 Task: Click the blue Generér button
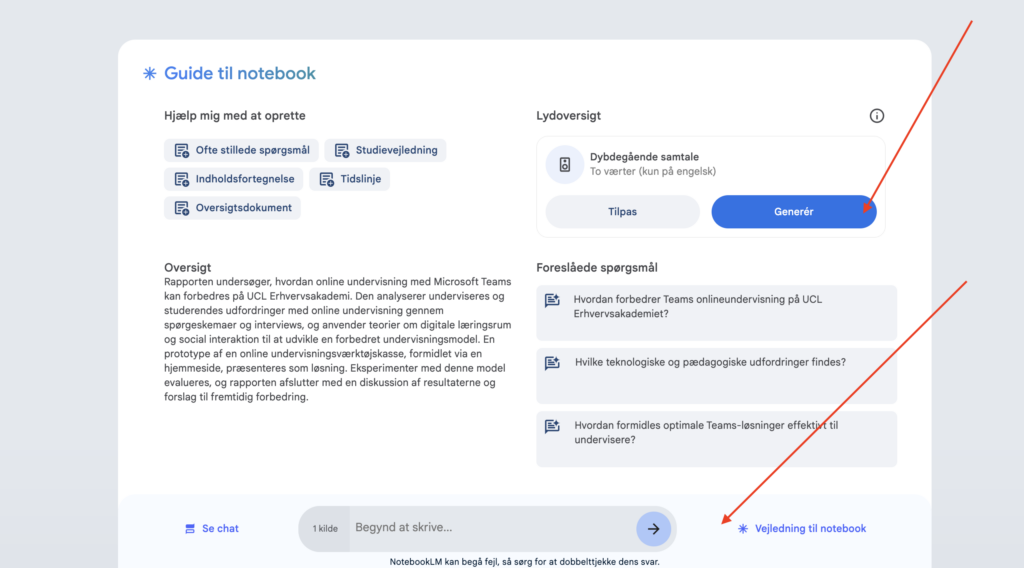pyautogui.click(x=793, y=212)
